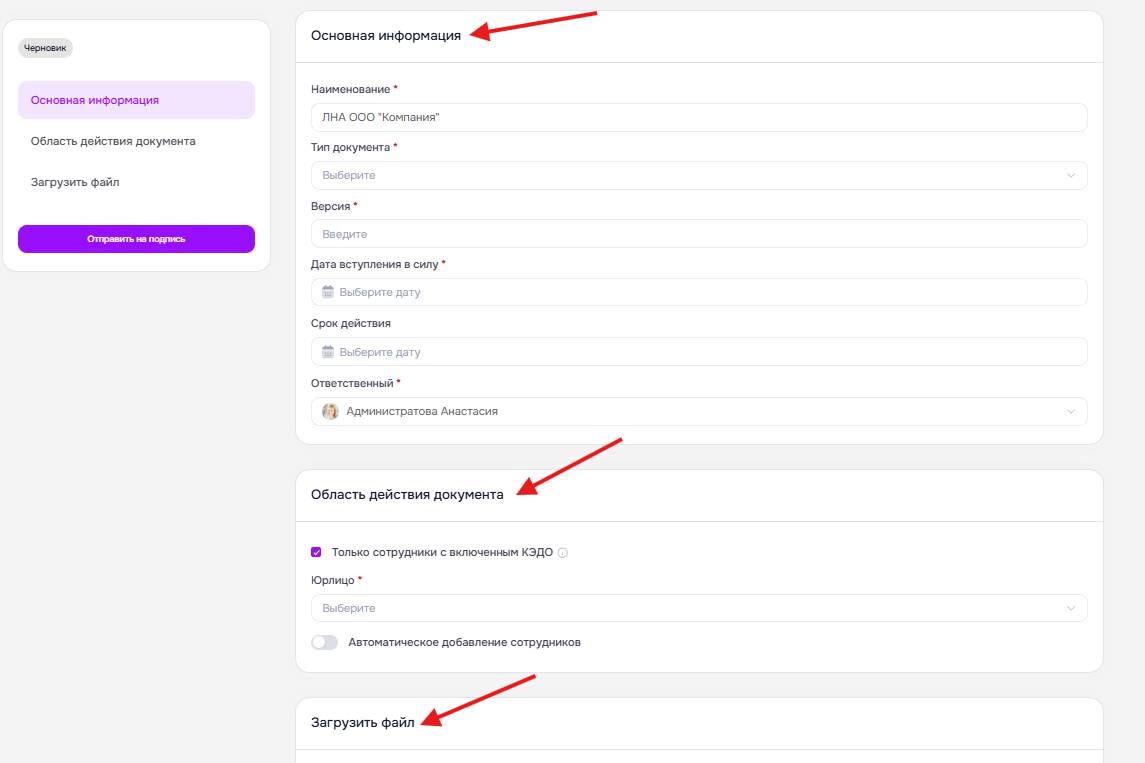Click the chevron arrow in Ответственный field
Image resolution: width=1145 pixels, height=763 pixels.
(1071, 412)
